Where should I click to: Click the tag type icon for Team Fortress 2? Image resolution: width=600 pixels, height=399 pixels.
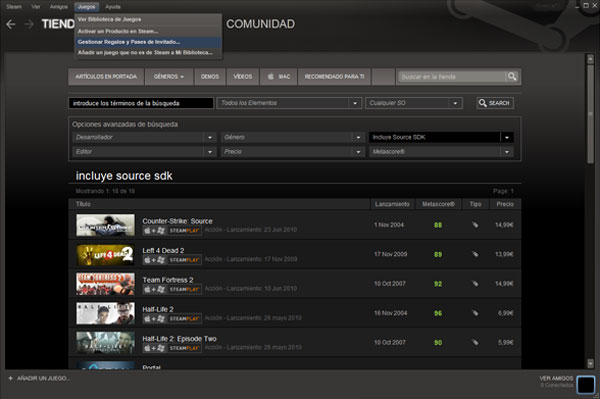coord(475,283)
